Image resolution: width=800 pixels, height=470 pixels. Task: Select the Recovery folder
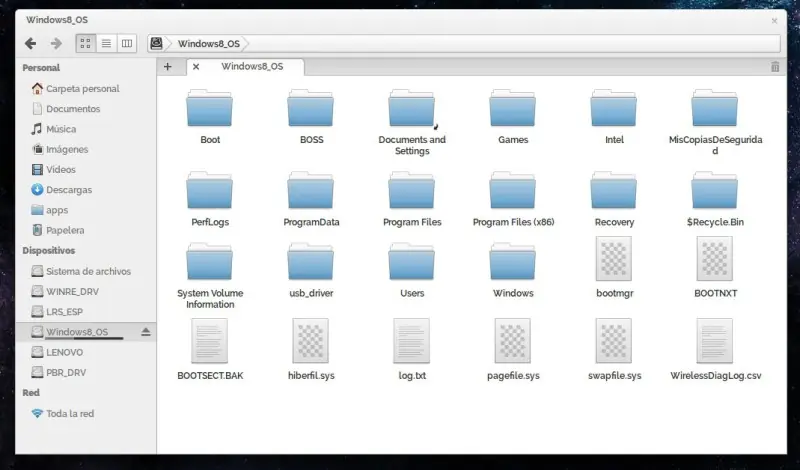614,200
